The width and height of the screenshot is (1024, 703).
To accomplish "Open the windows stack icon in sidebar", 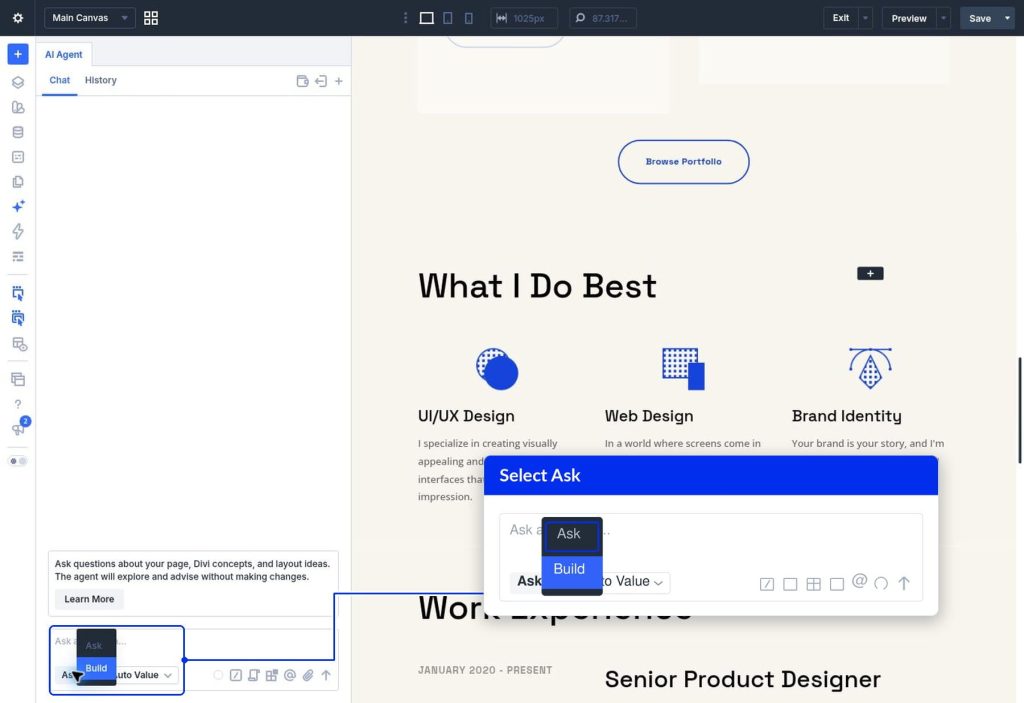I will pos(18,379).
